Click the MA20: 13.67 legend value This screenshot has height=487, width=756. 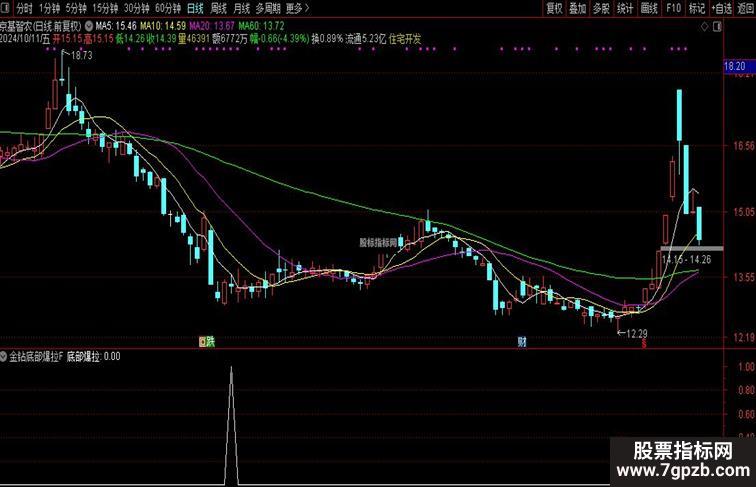[x=212, y=26]
